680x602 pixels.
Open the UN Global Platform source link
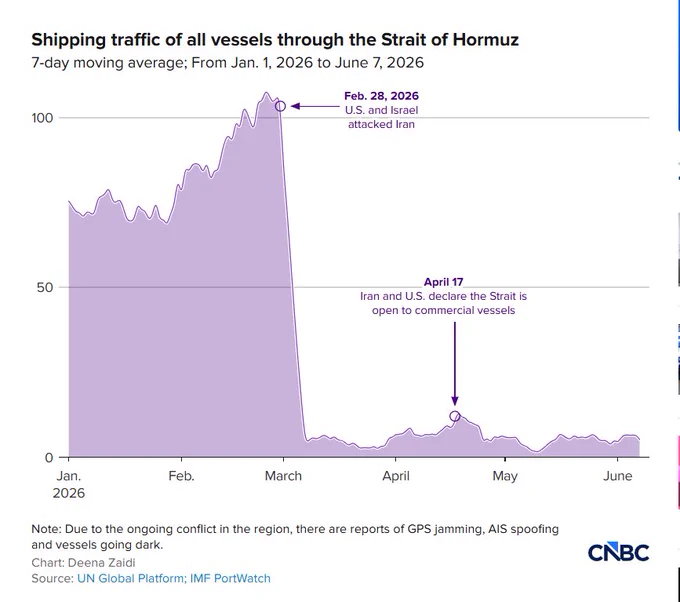pyautogui.click(x=130, y=579)
